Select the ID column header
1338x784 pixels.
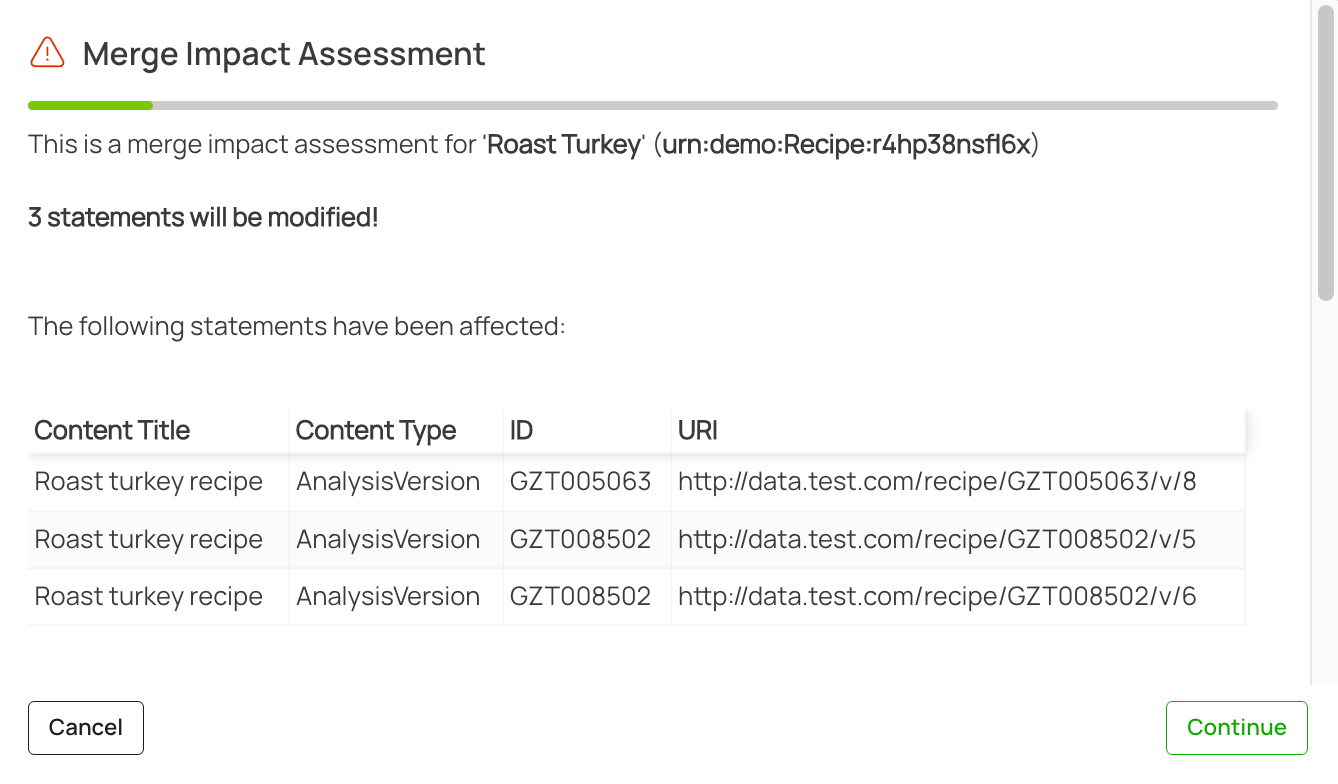(521, 431)
